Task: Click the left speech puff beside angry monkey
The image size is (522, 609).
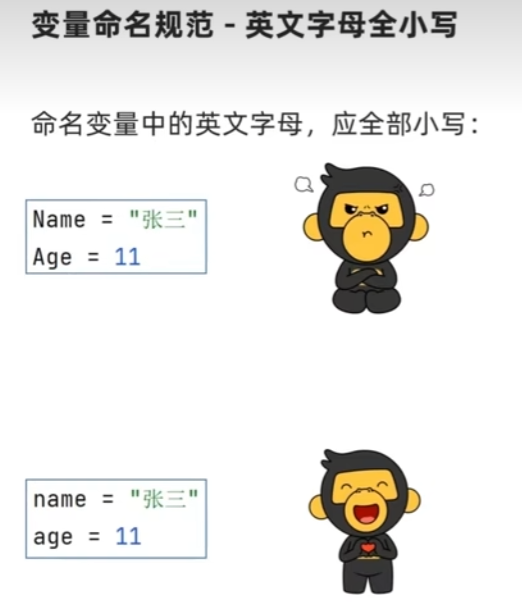Action: [304, 185]
